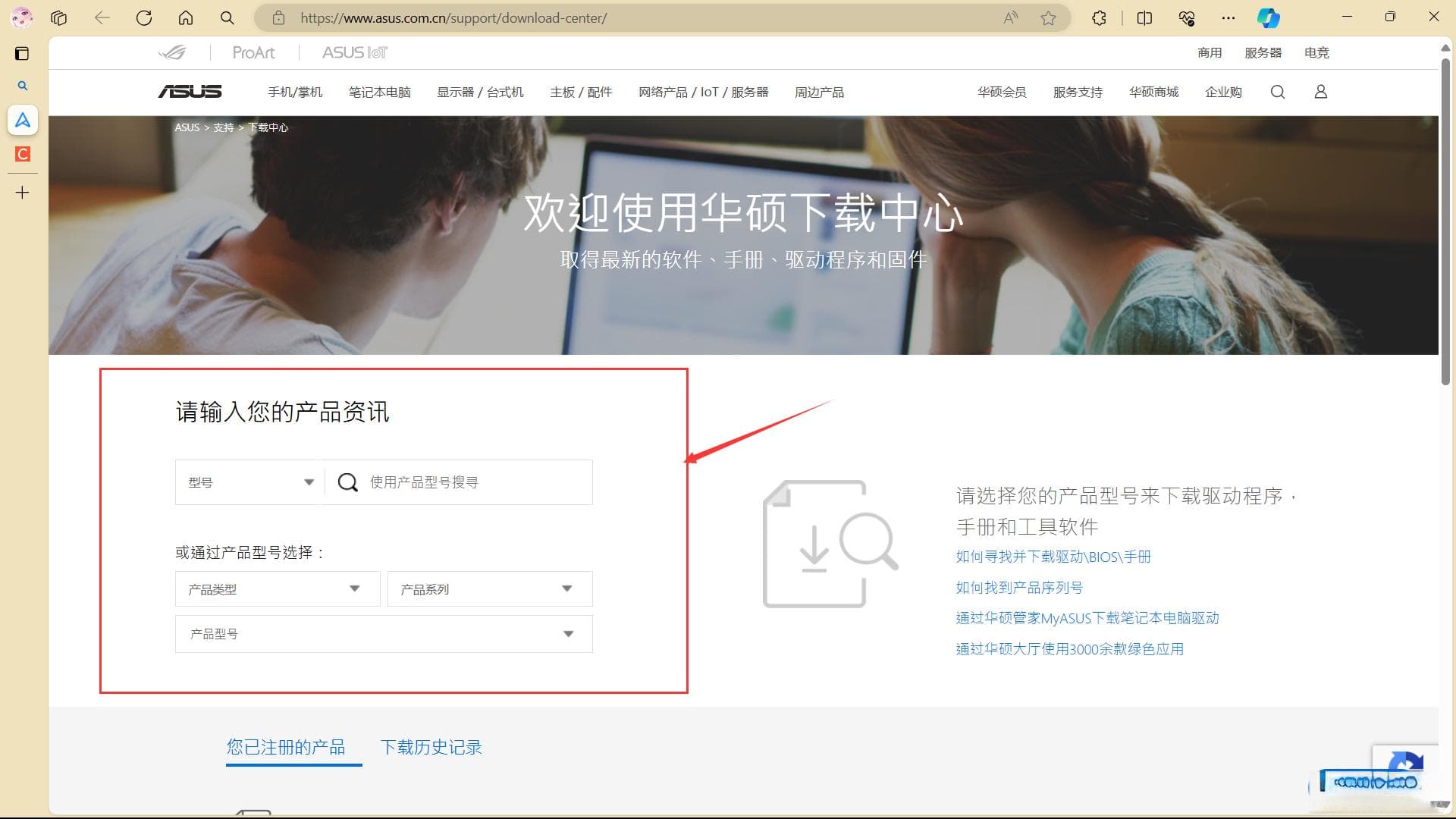
Task: Open the vertical tabs panel icon
Action: (22, 53)
